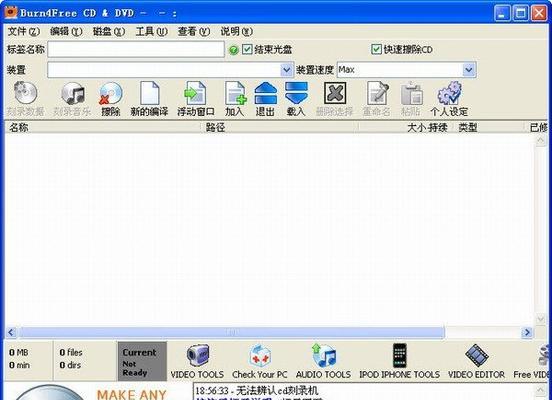
Task: Click the horizontal scrollbar thumb of file list
Action: (231, 332)
